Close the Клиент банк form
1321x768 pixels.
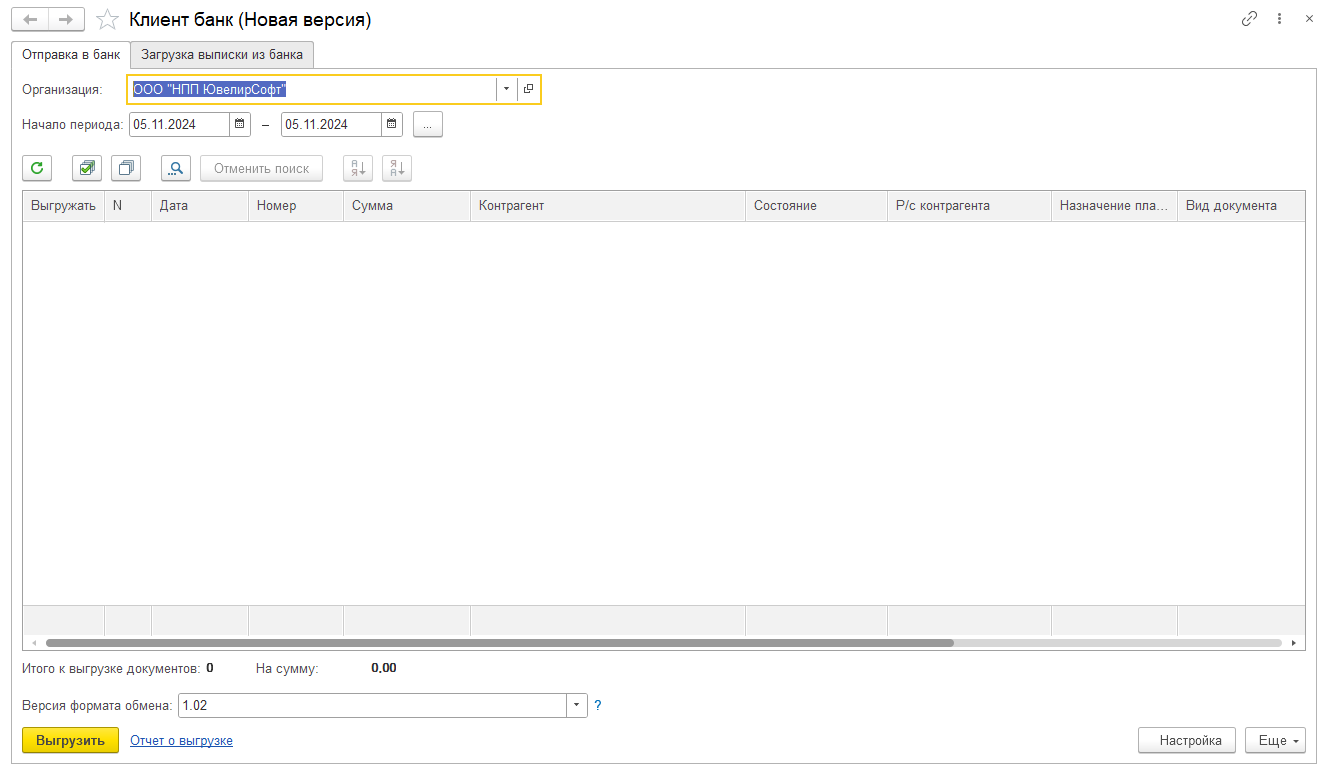1309,19
